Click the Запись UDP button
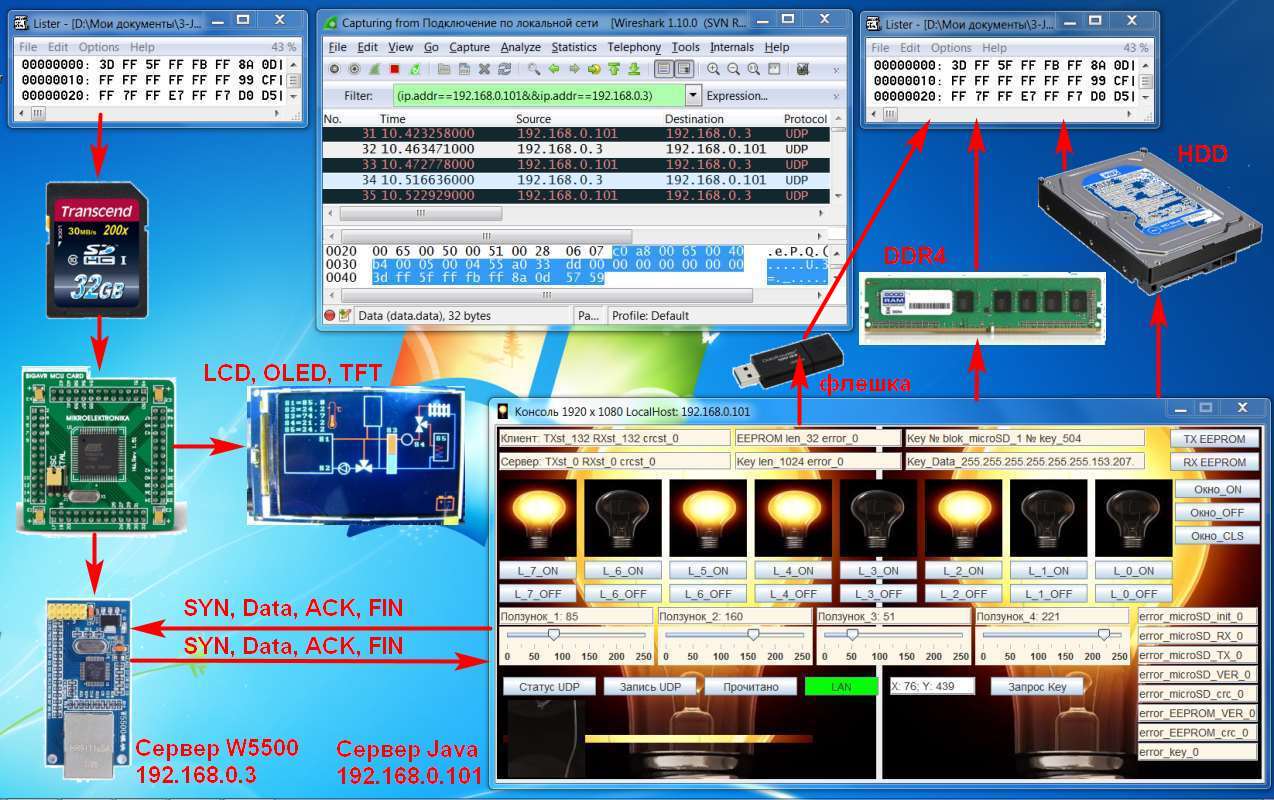The width and height of the screenshot is (1274, 800). point(650,686)
